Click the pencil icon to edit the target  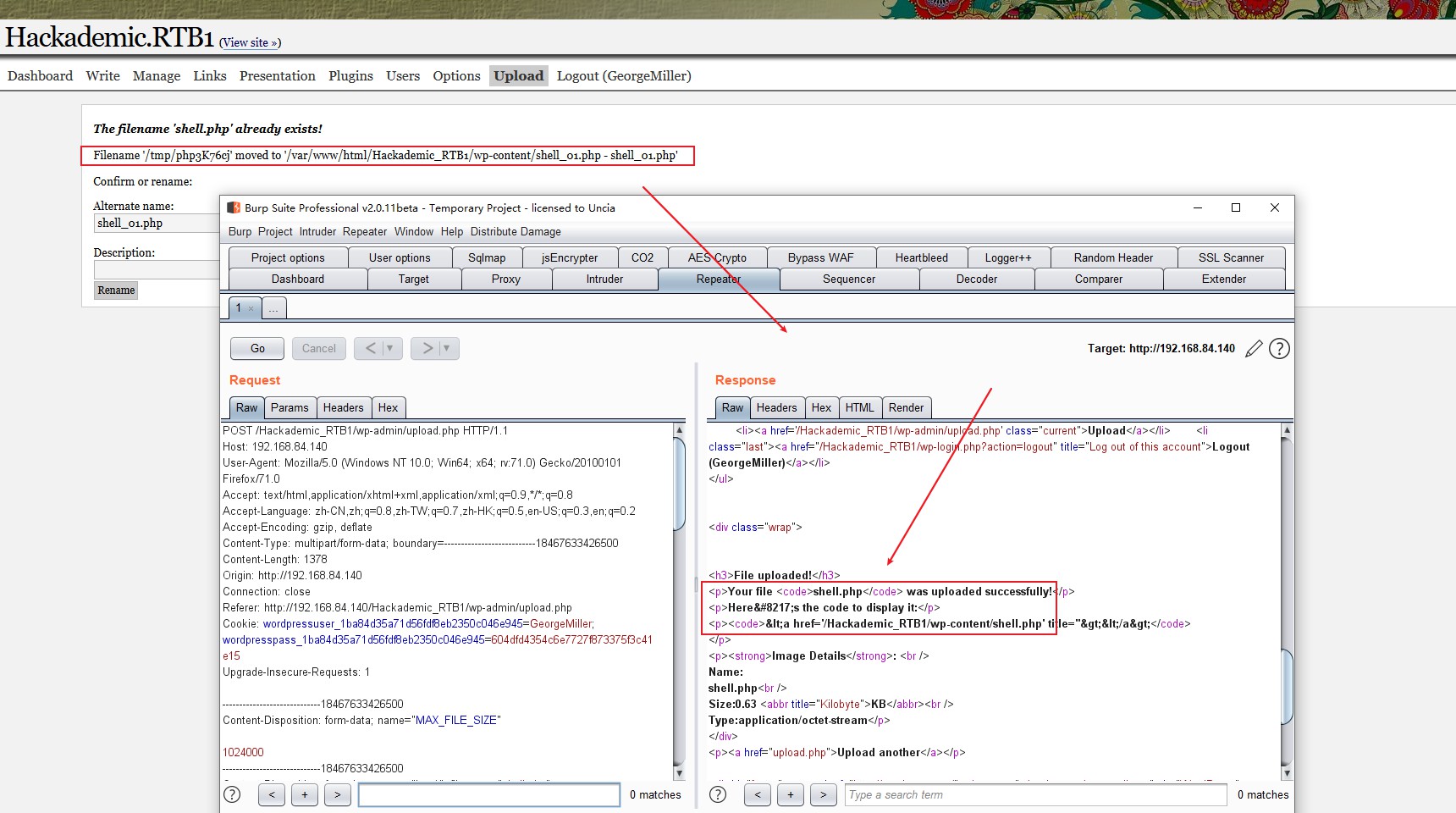[1254, 348]
